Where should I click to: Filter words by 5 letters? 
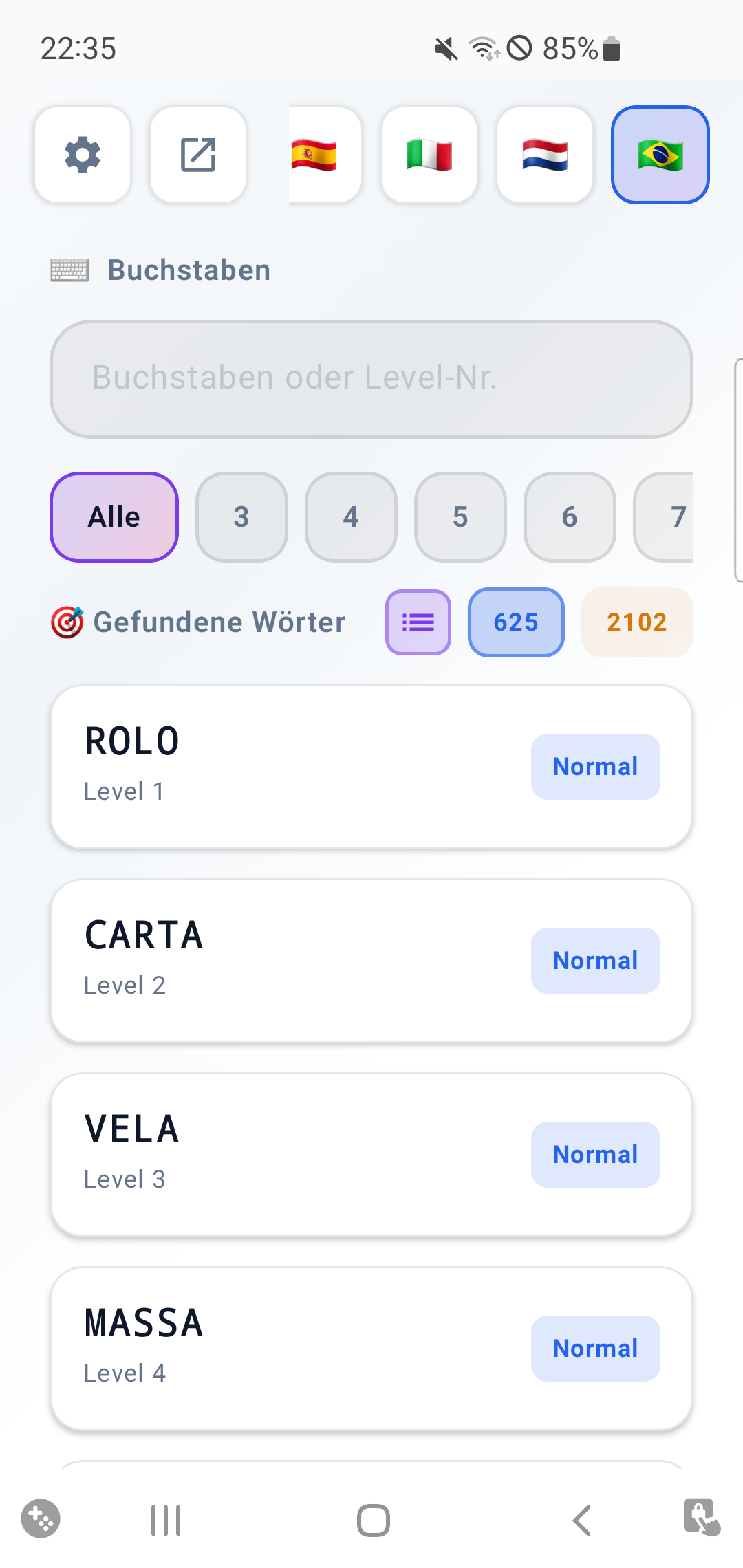[x=460, y=517]
